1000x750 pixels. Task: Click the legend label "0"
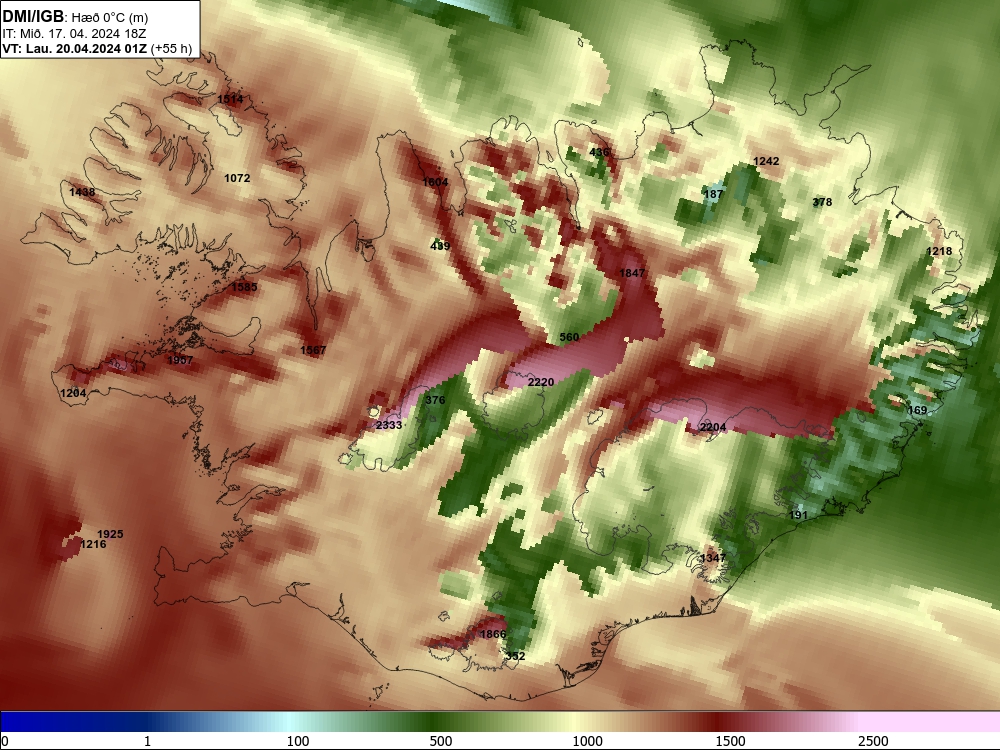(5, 741)
